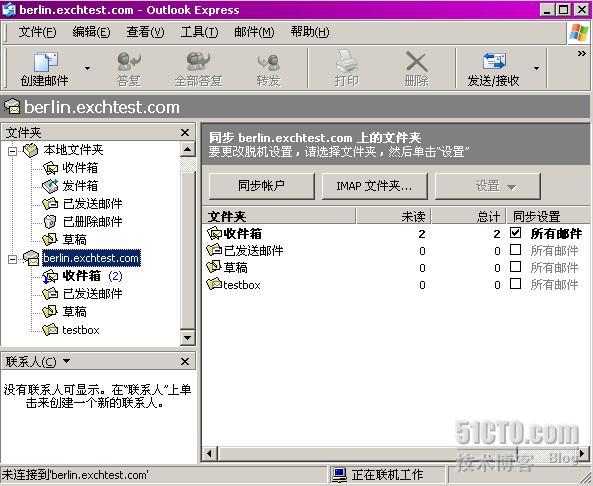Viewport: 593px width, 486px height.
Task: Click horizontal scrollbar left arrow in sync list
Action: (210, 453)
